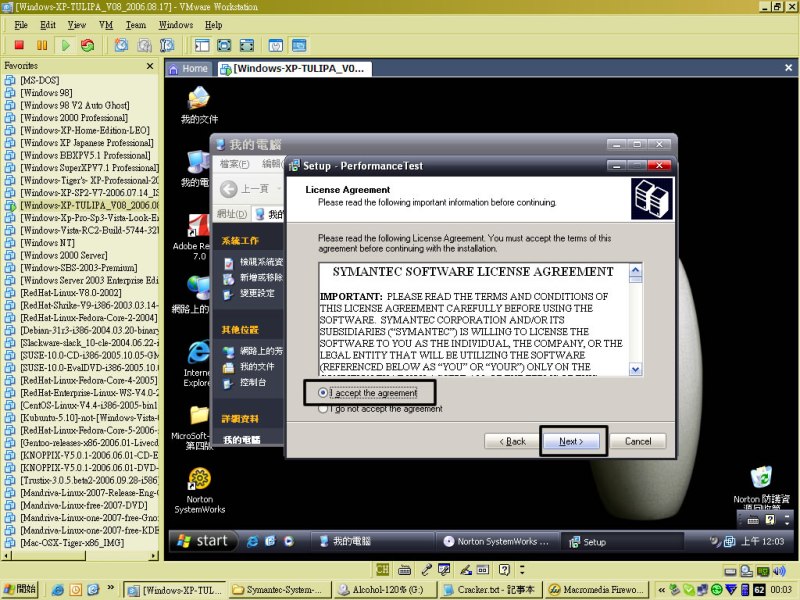Select [Mac-OSX-Tiger-x86_IMG] in Favorites
Viewport: 800px width, 600px height.
pos(72,543)
